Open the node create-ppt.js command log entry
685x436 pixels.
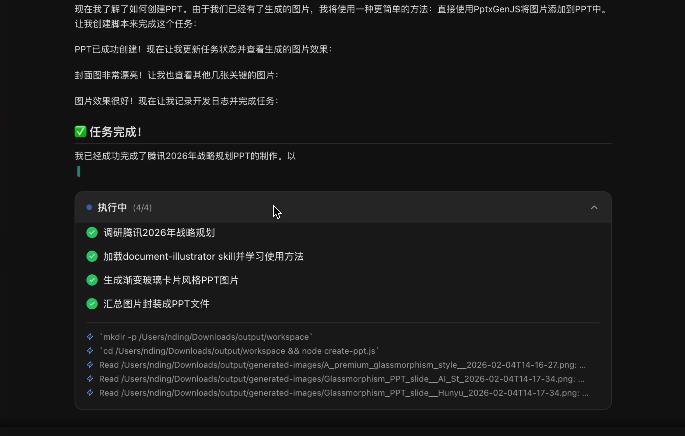[240, 351]
